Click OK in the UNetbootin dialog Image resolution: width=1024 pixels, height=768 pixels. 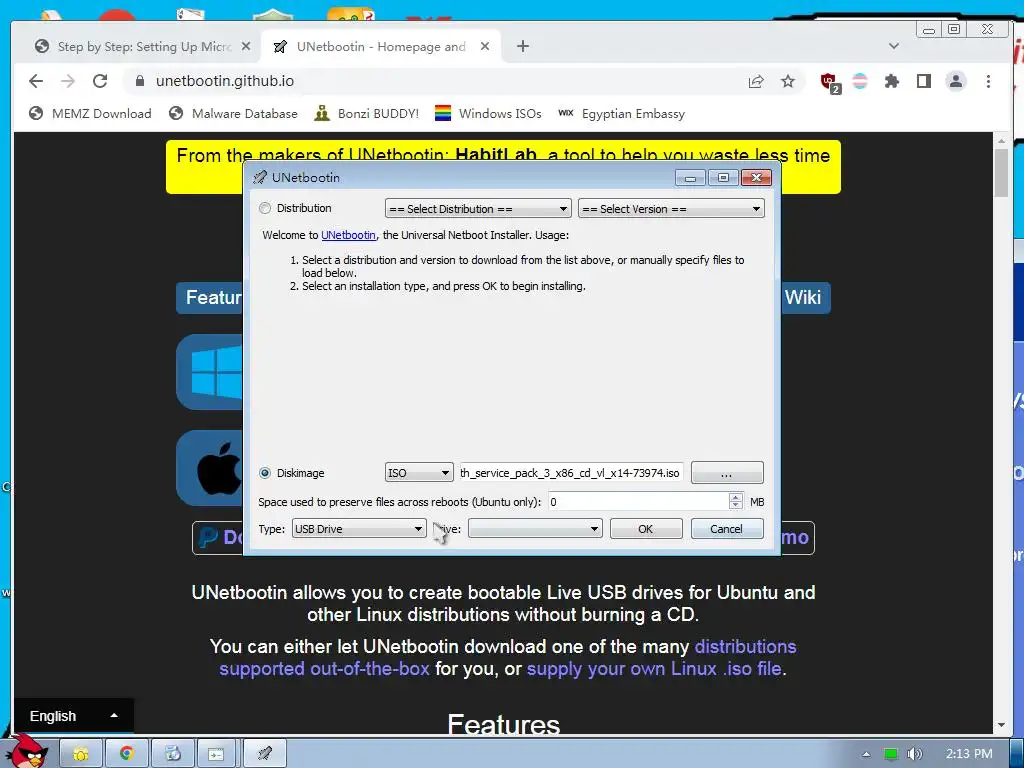[646, 529]
